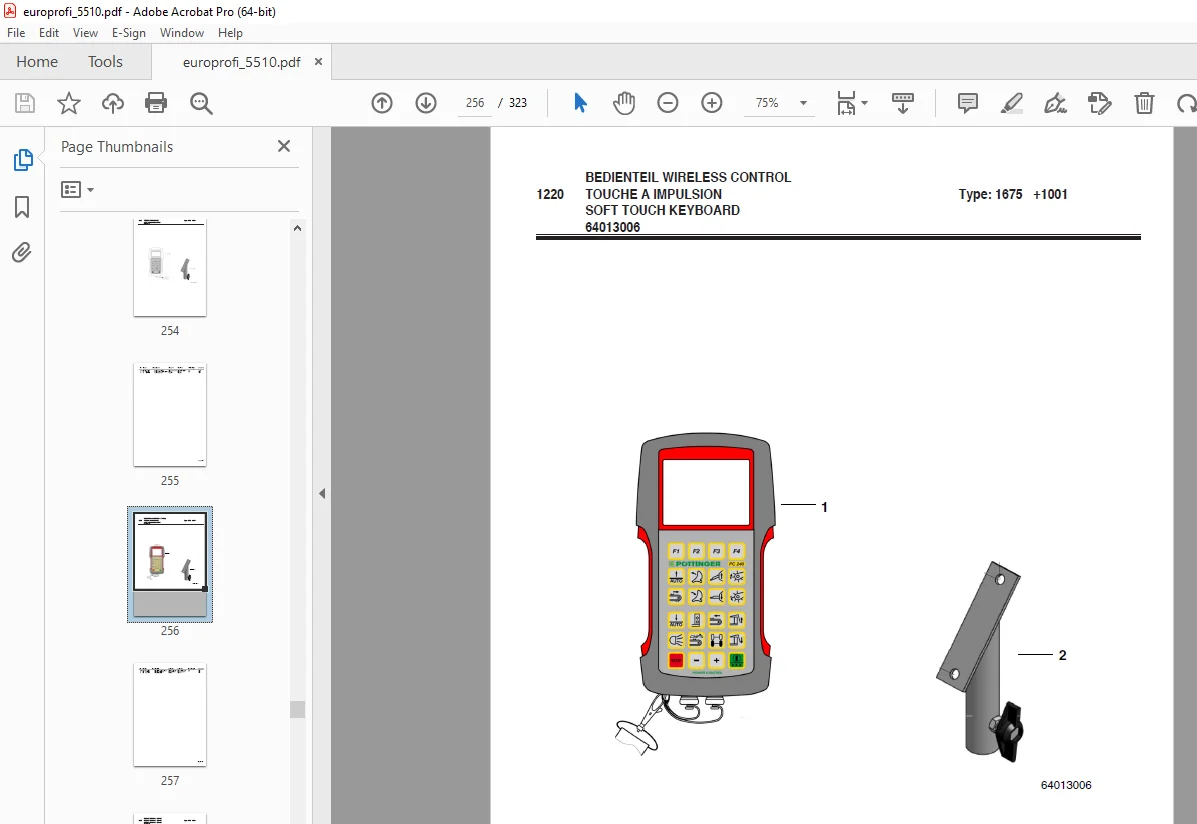This screenshot has height=824, width=1197.
Task: Click the 'TOUCHE A IMPULSION' heading line
Action: pyautogui.click(x=653, y=194)
